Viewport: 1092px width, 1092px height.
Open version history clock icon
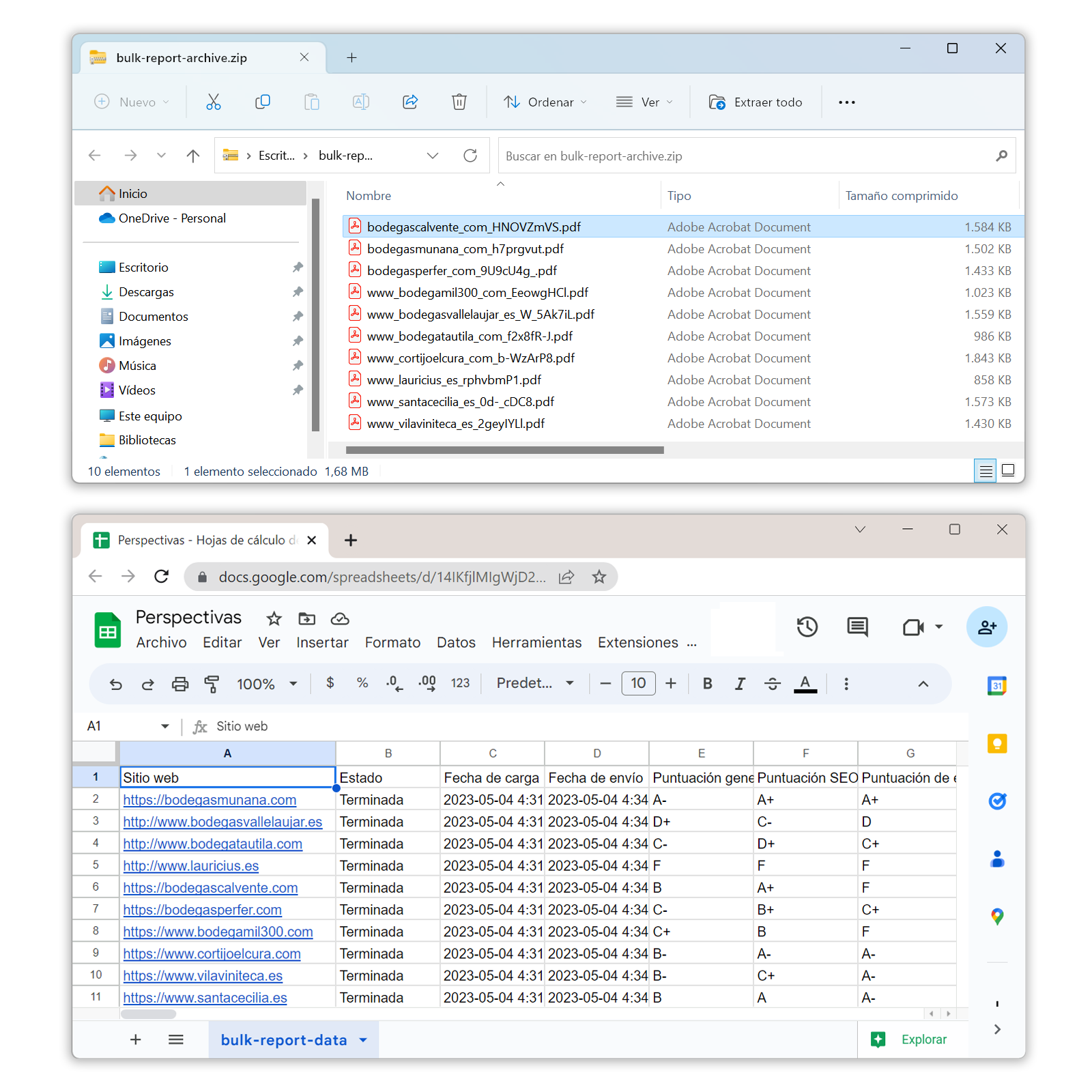(807, 627)
